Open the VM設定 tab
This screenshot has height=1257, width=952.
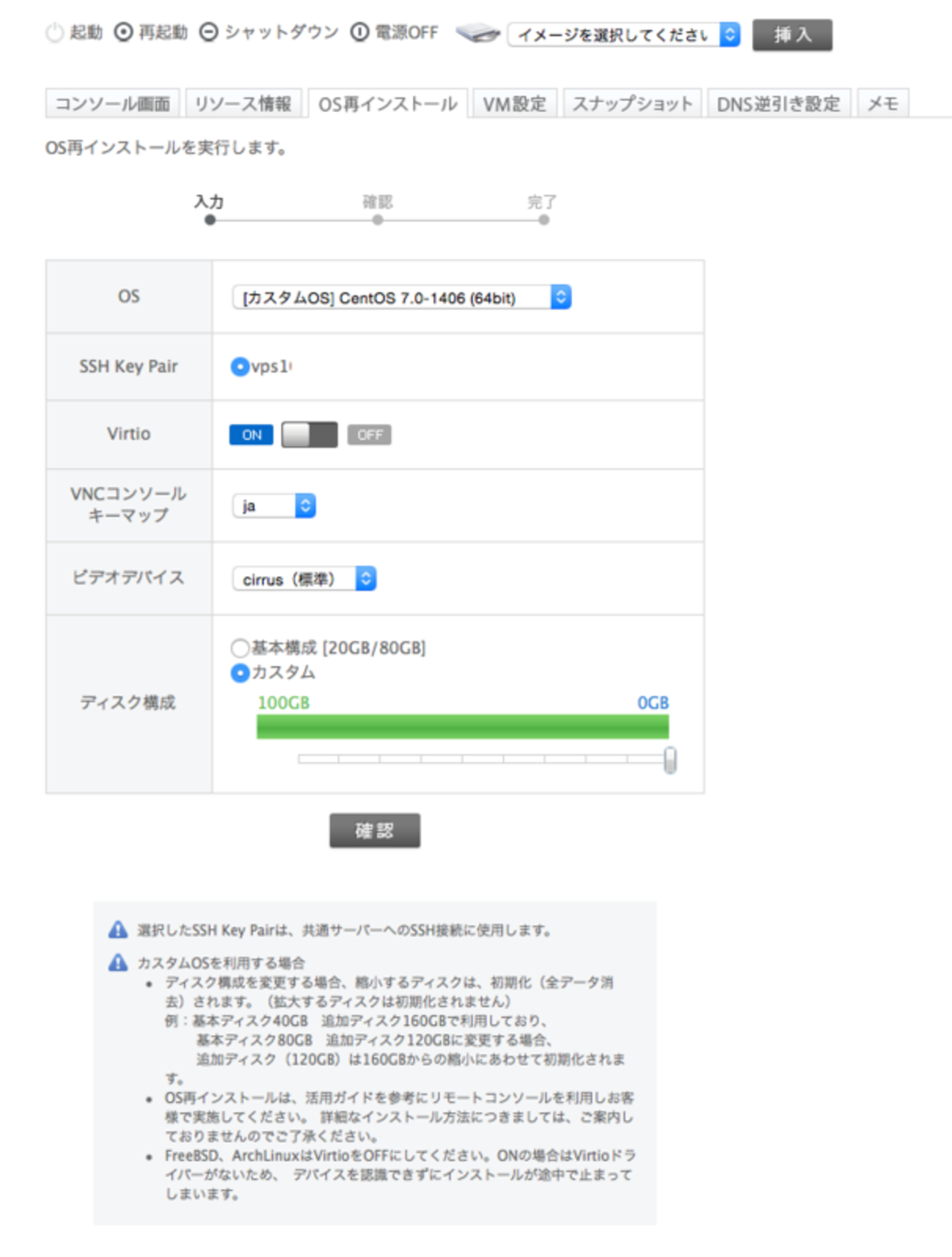click(x=515, y=103)
